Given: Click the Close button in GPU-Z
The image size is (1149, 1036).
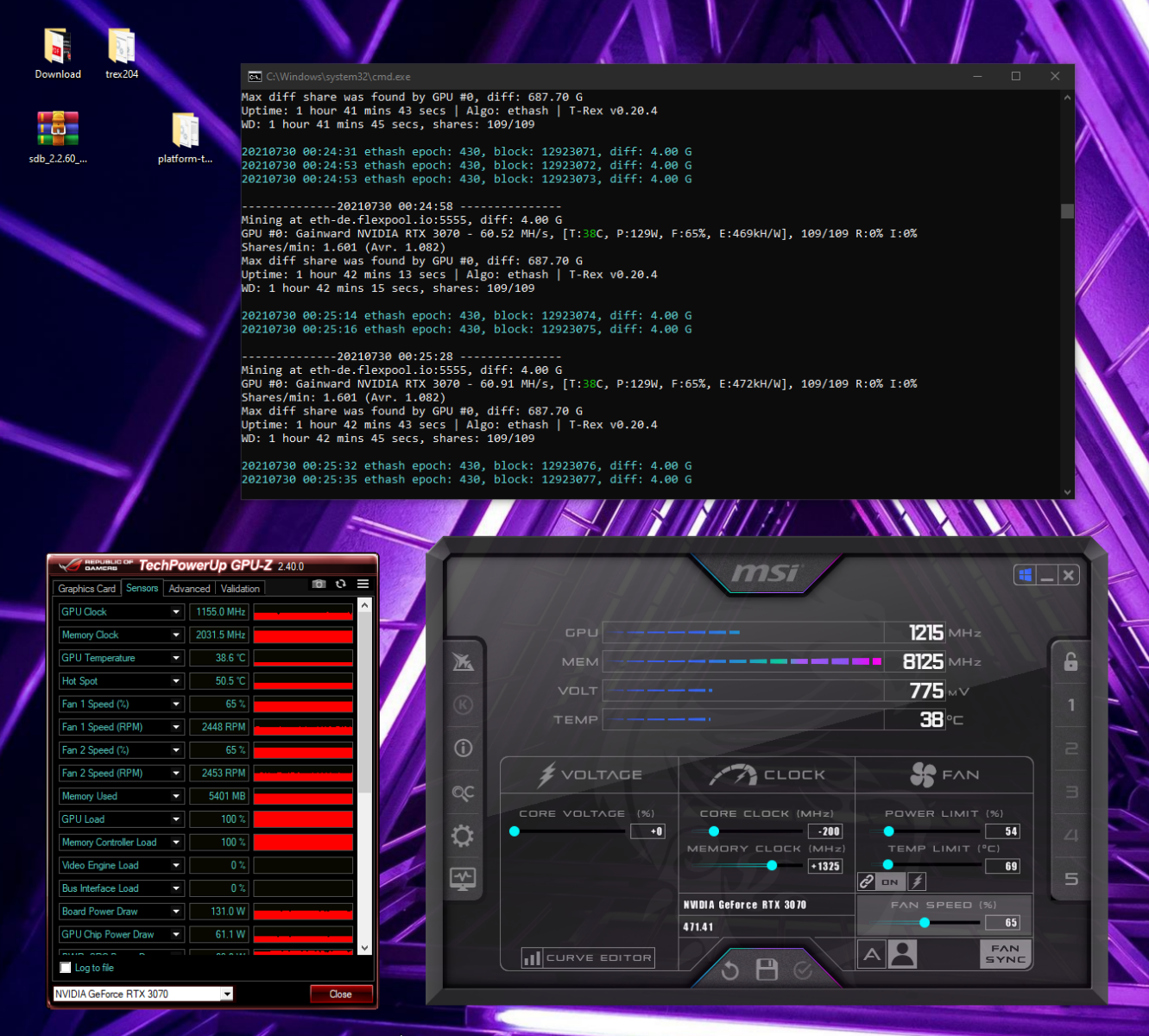Looking at the screenshot, I should [x=341, y=995].
